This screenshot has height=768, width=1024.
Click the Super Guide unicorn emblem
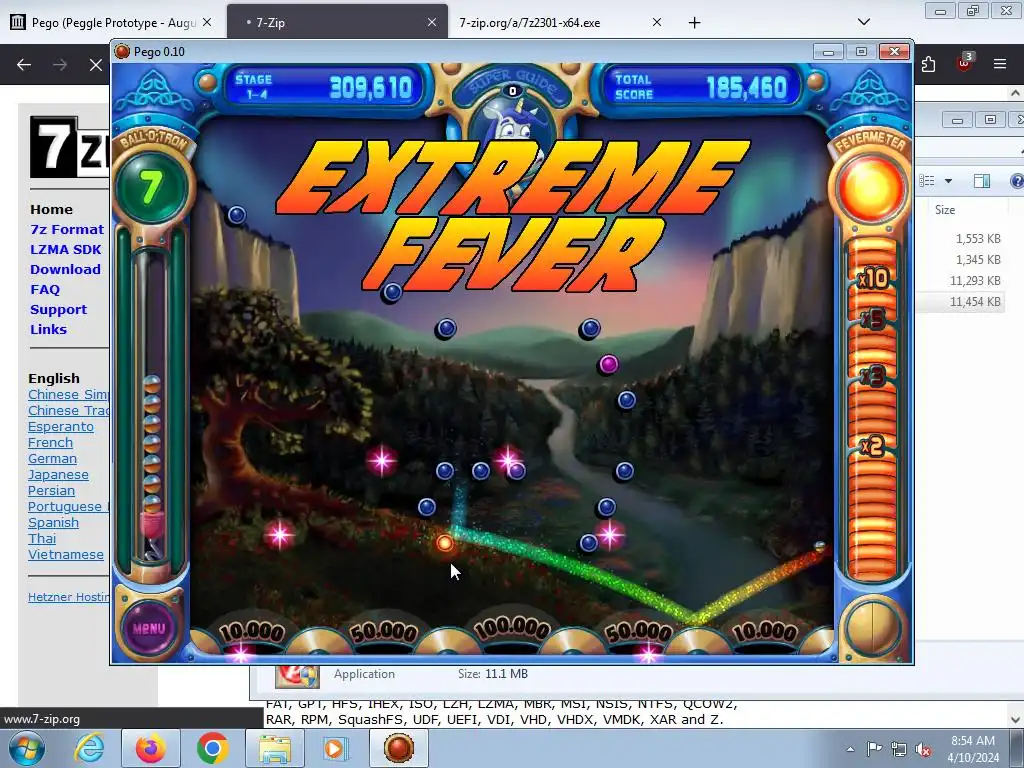(513, 127)
